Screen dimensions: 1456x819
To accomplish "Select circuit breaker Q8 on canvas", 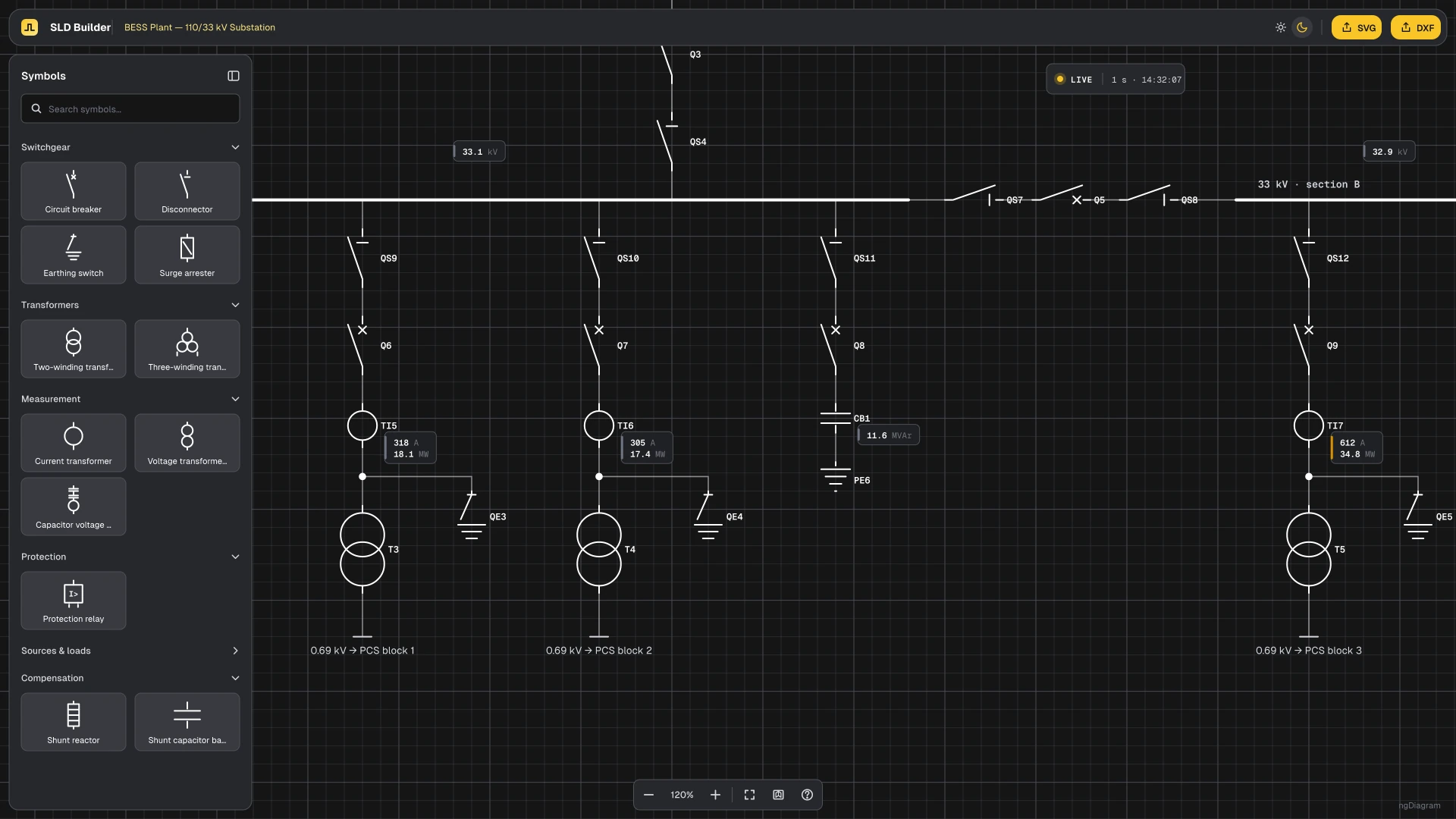I will (833, 346).
